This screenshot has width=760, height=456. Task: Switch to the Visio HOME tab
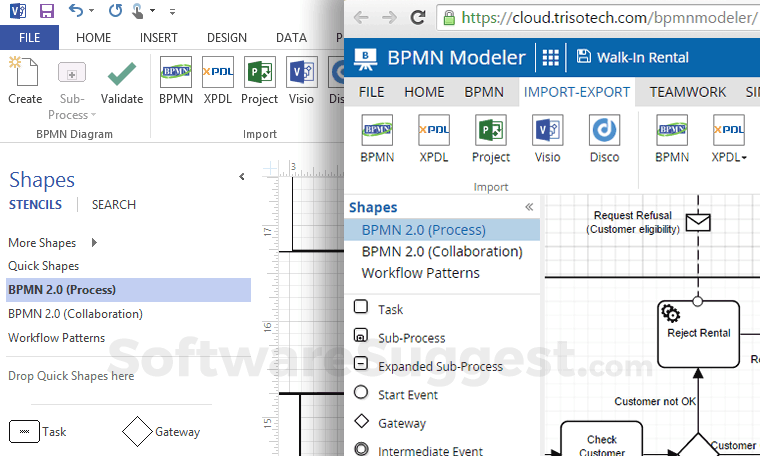pos(94,37)
